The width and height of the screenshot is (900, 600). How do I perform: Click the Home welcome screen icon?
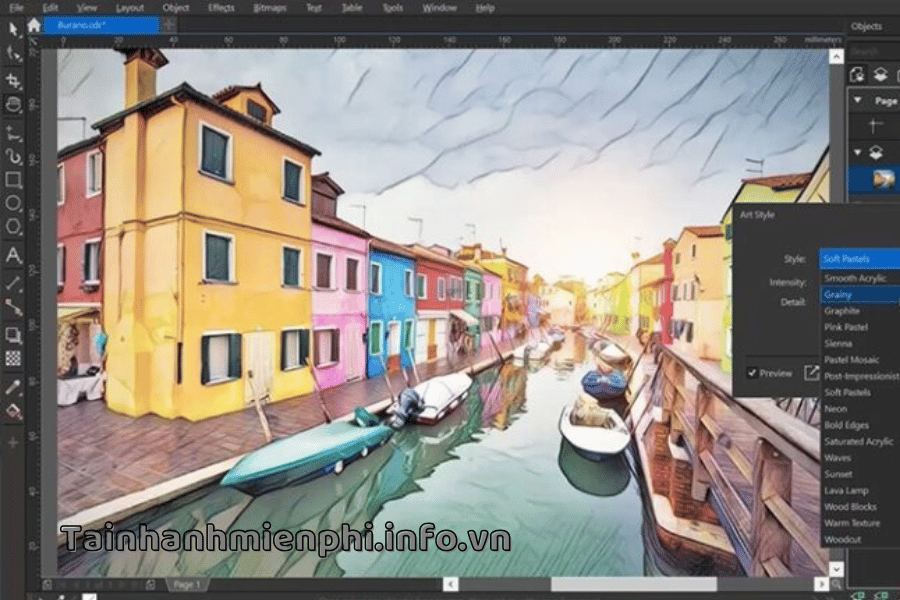[34, 26]
